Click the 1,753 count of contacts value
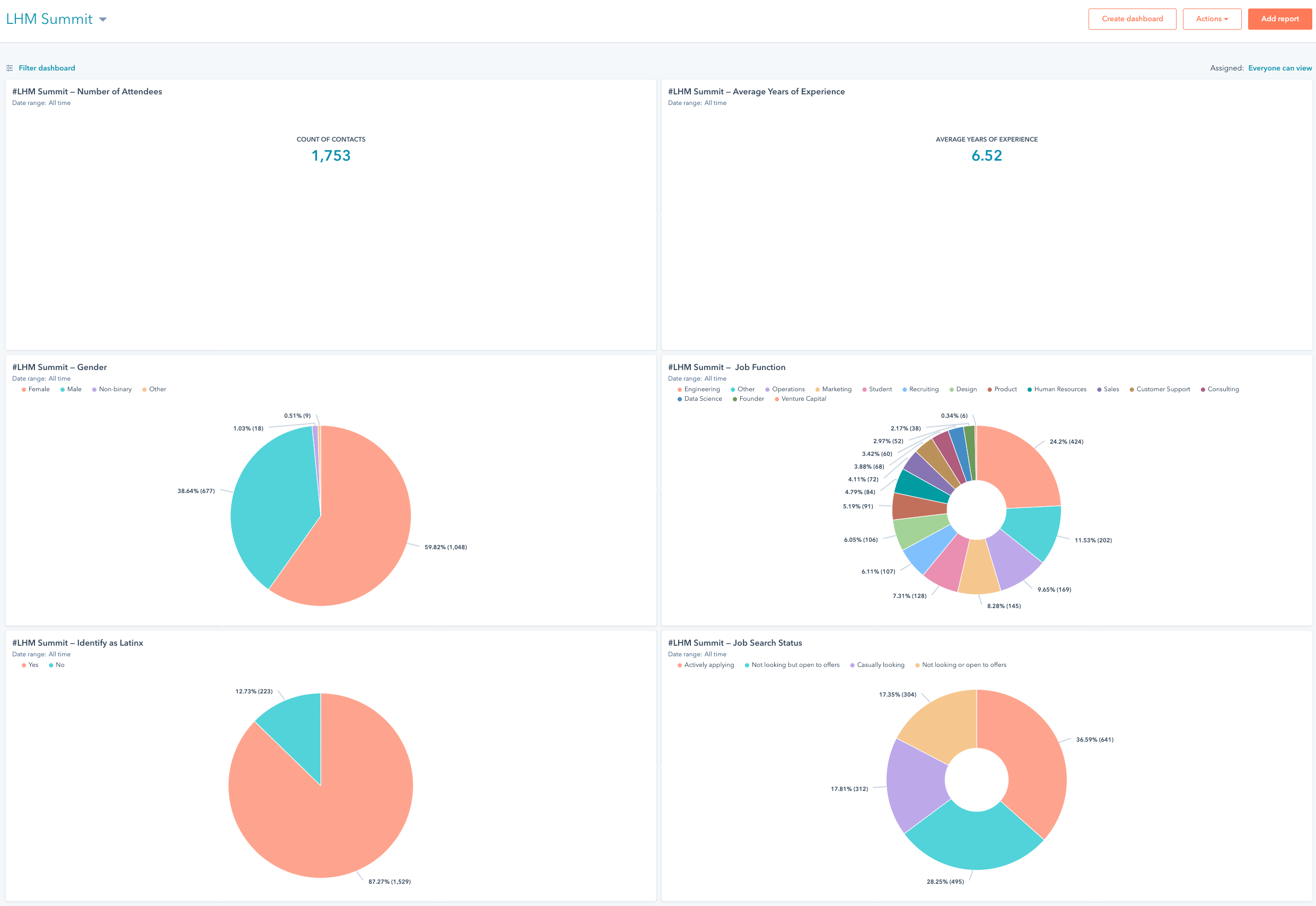The width and height of the screenshot is (1316, 906). (331, 155)
